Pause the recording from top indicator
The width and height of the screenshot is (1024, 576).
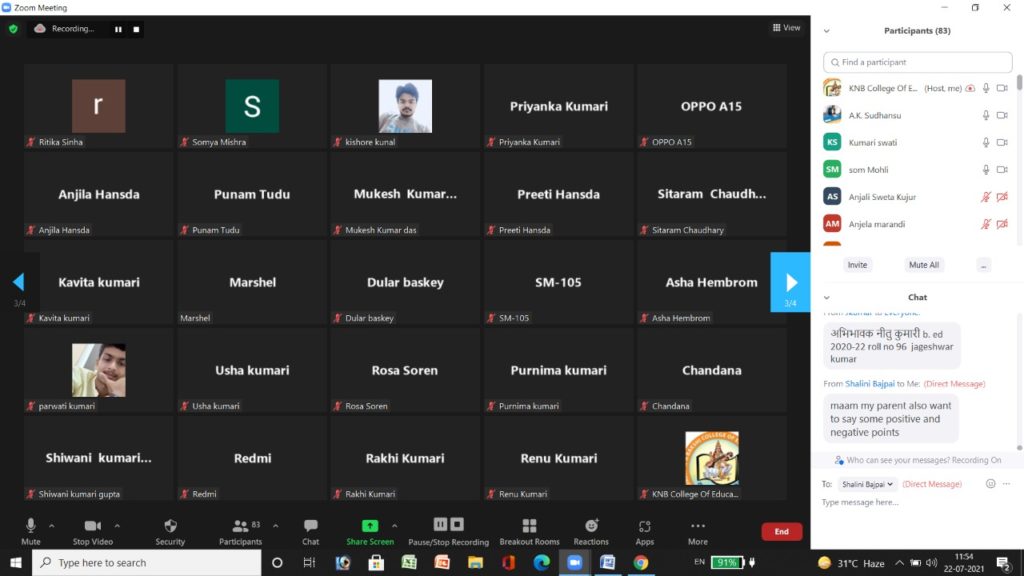[x=118, y=29]
